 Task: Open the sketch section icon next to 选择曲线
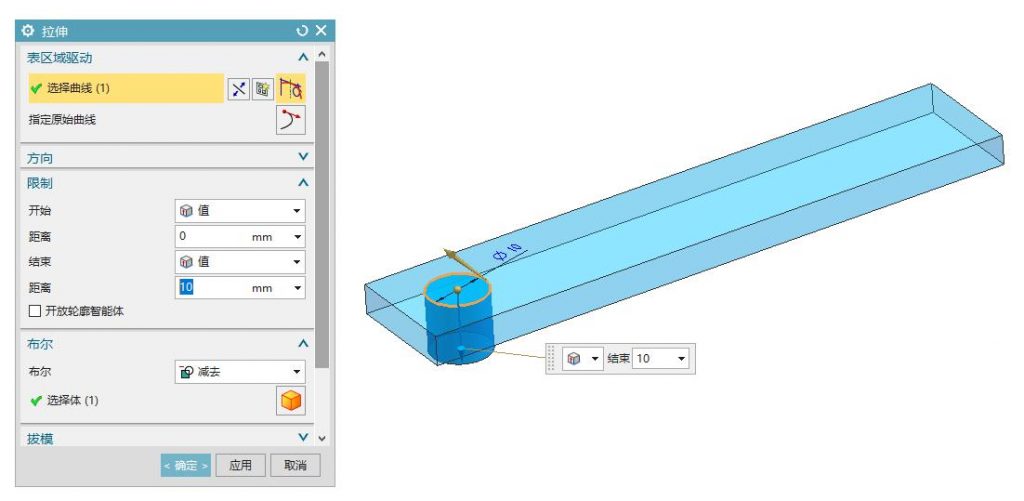point(263,89)
